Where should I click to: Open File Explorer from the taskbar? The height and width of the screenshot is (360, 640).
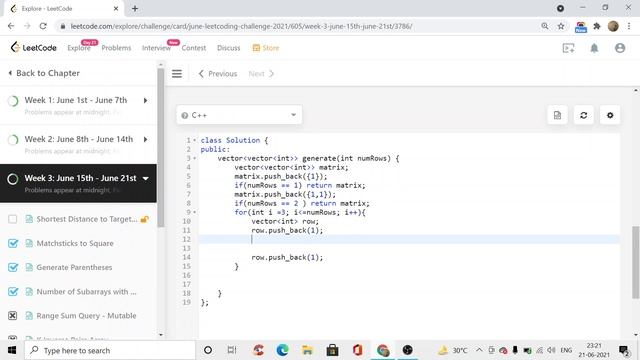[x=307, y=350]
